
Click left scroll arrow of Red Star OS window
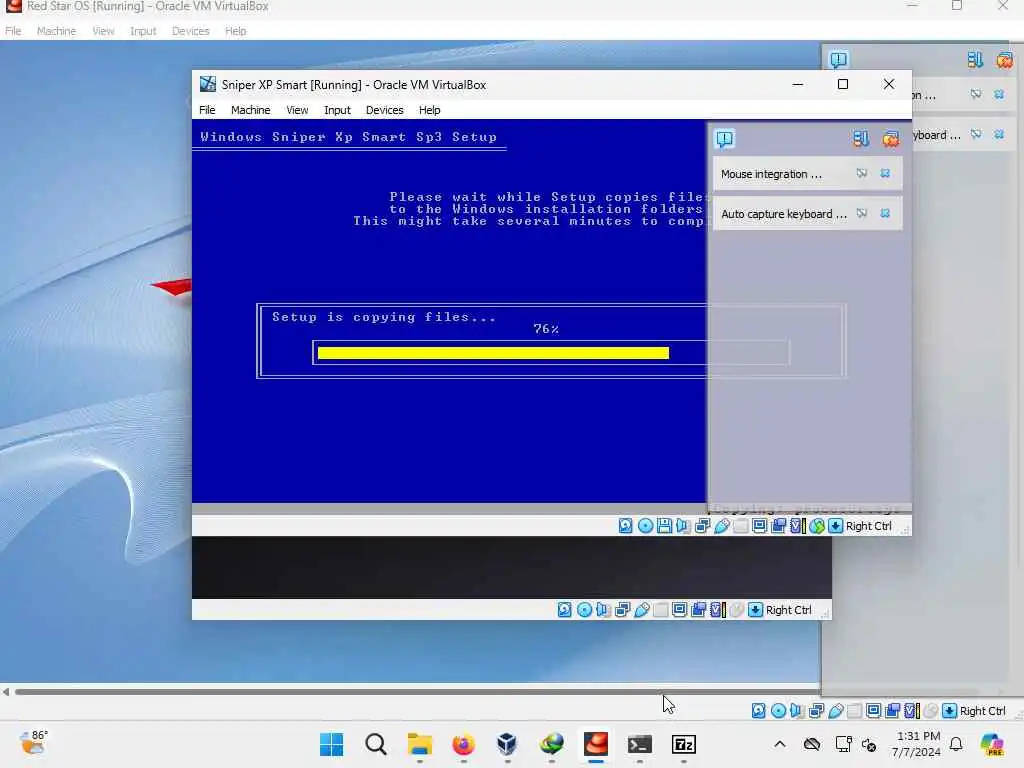(x=6, y=692)
